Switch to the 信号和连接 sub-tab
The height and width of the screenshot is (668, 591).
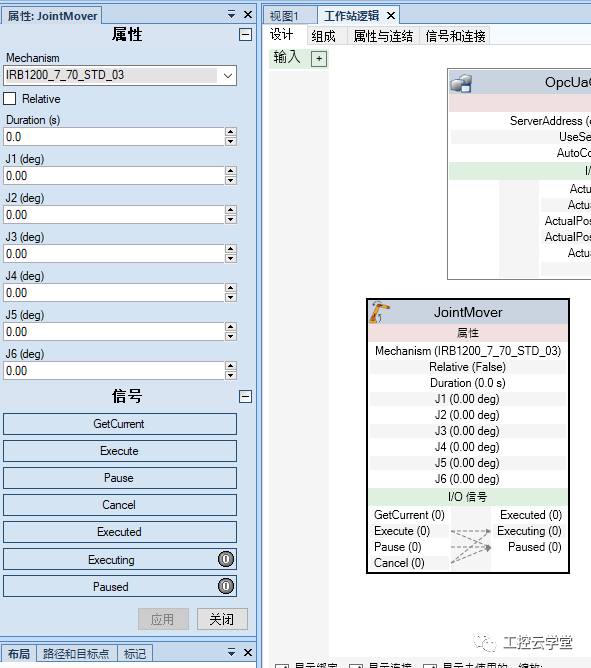(x=456, y=36)
